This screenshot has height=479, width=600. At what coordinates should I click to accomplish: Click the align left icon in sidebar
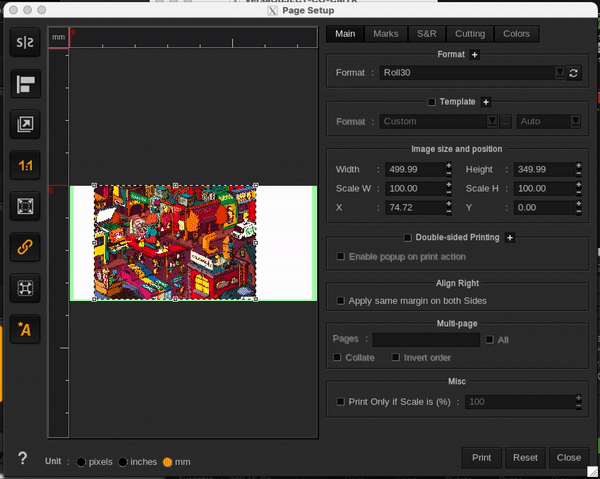[x=25, y=84]
